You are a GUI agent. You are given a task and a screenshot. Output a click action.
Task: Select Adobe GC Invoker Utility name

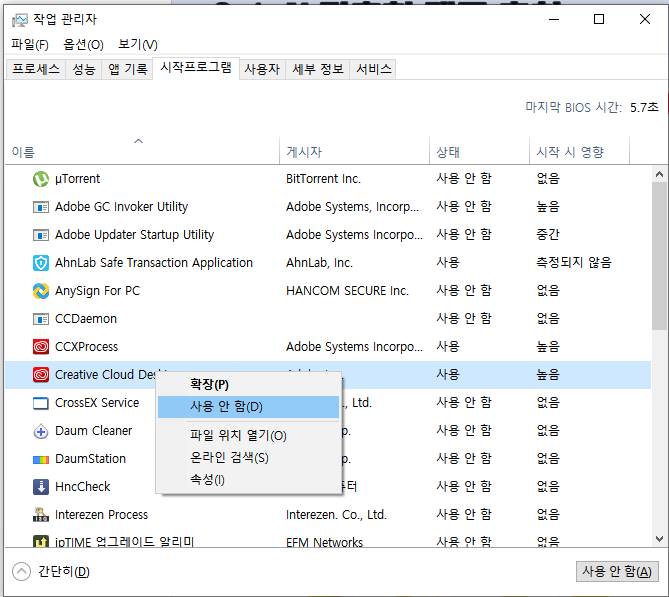(122, 207)
